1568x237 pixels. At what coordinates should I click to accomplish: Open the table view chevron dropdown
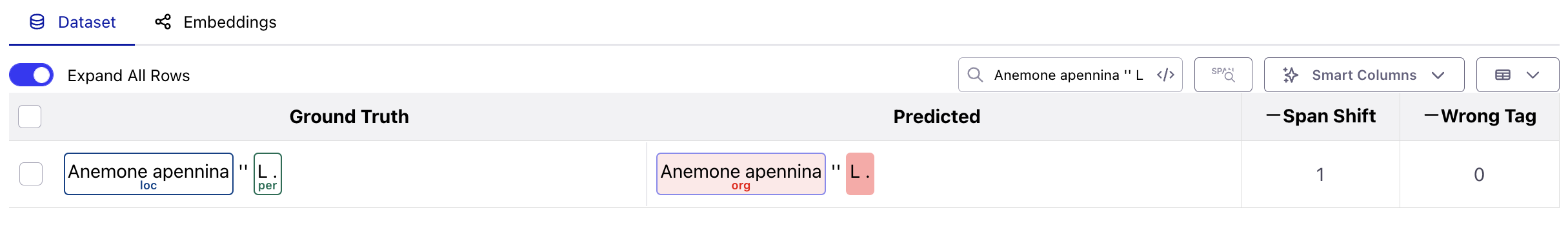[x=1533, y=75]
